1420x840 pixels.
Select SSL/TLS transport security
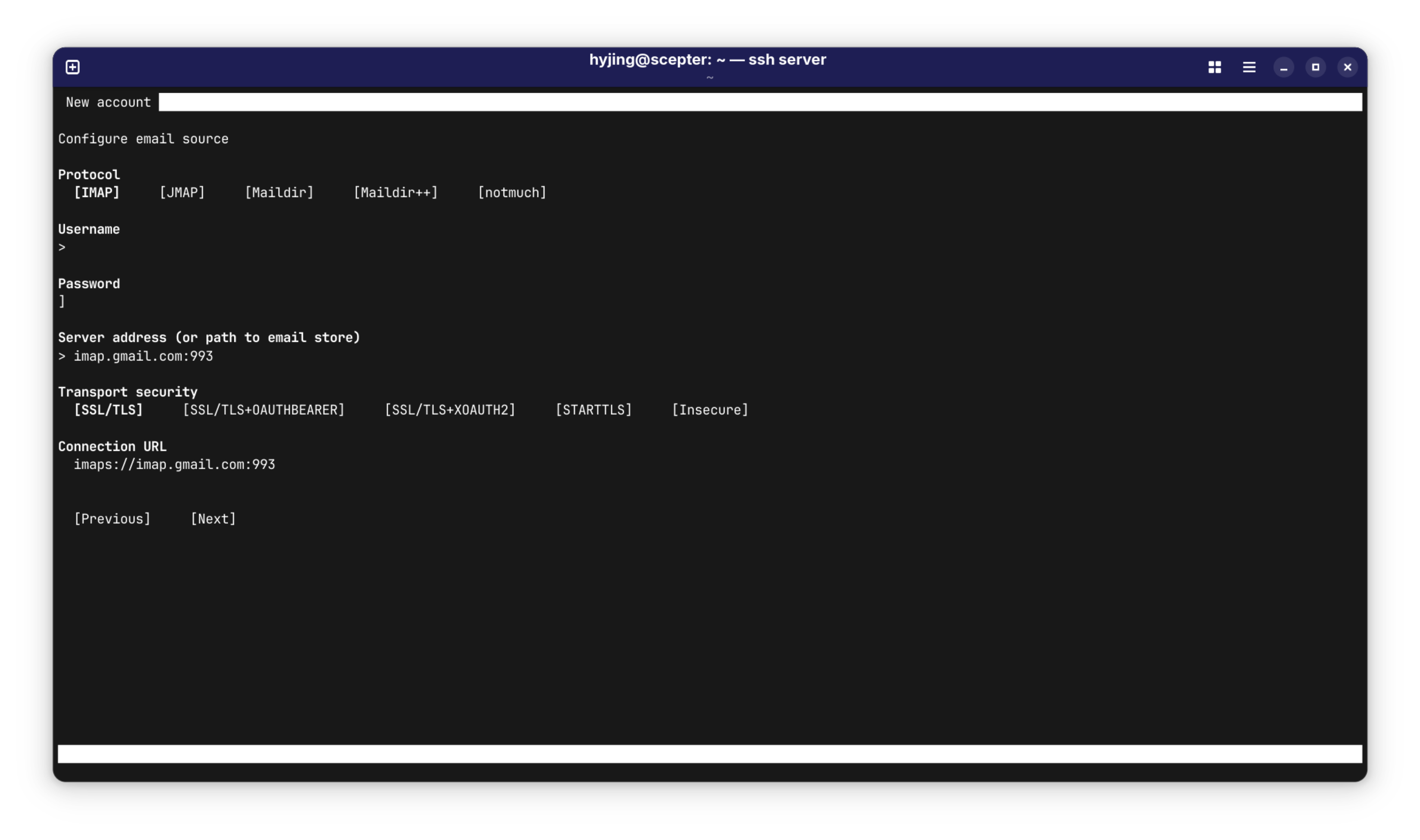click(108, 410)
